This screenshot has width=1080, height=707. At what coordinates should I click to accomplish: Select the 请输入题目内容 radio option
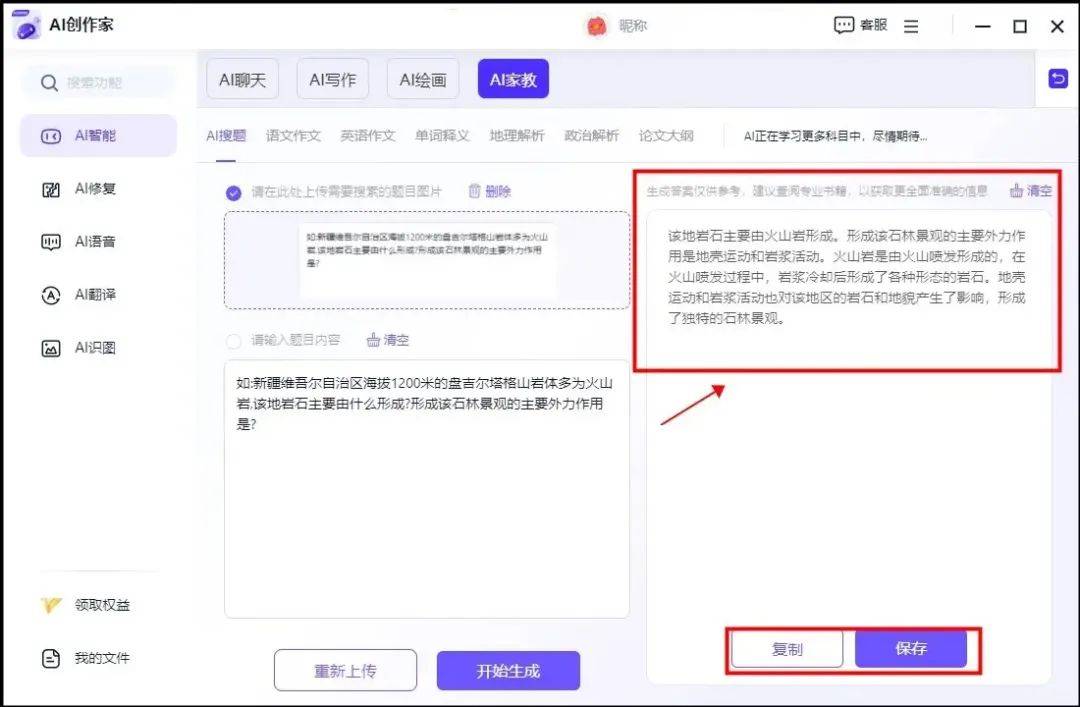[233, 341]
